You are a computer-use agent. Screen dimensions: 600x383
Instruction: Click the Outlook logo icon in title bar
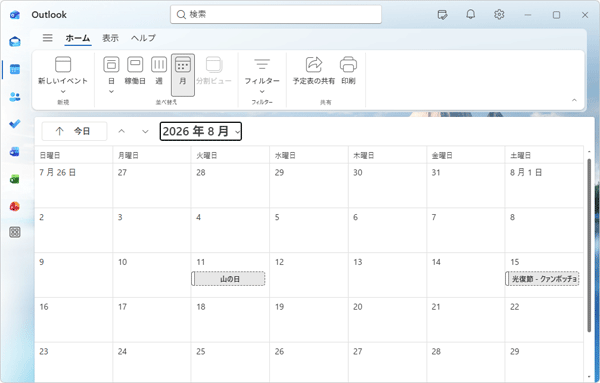tap(15, 15)
